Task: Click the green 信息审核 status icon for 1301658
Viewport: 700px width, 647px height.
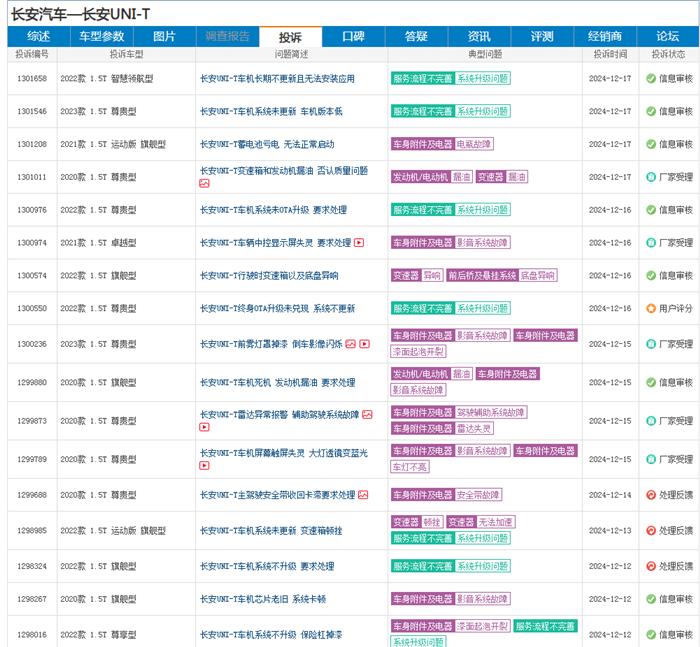Action: (x=651, y=79)
